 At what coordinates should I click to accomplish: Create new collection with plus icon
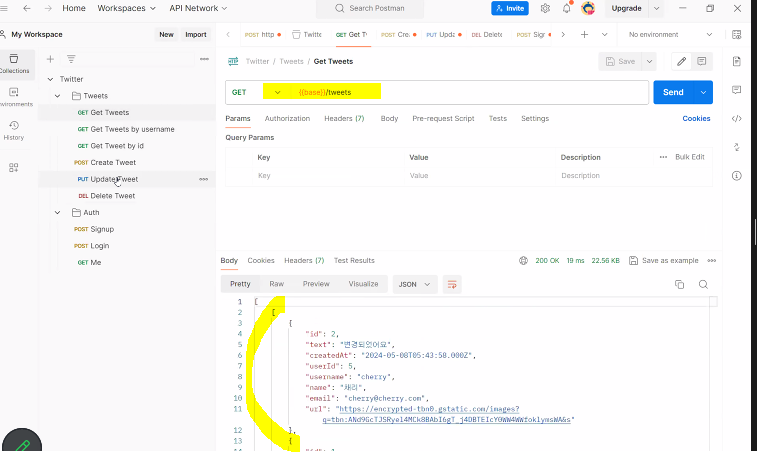pos(50,59)
